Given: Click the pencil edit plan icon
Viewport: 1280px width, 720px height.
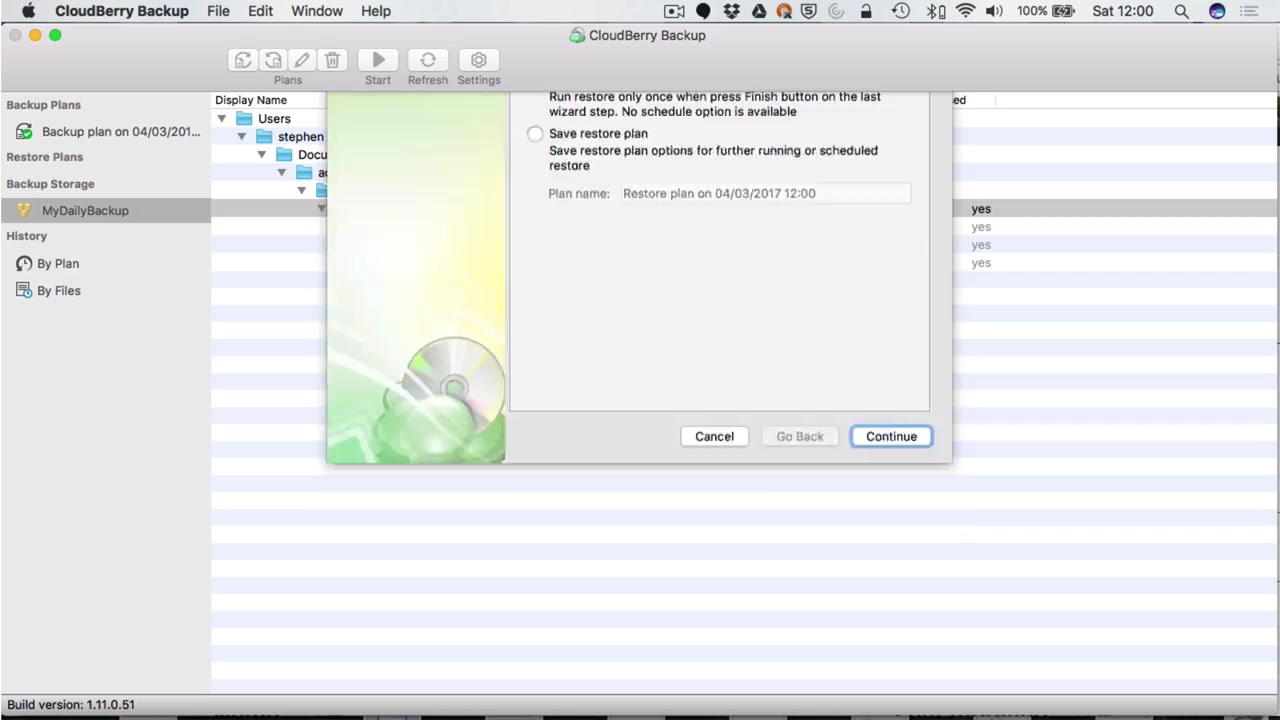Looking at the screenshot, I should 302,60.
